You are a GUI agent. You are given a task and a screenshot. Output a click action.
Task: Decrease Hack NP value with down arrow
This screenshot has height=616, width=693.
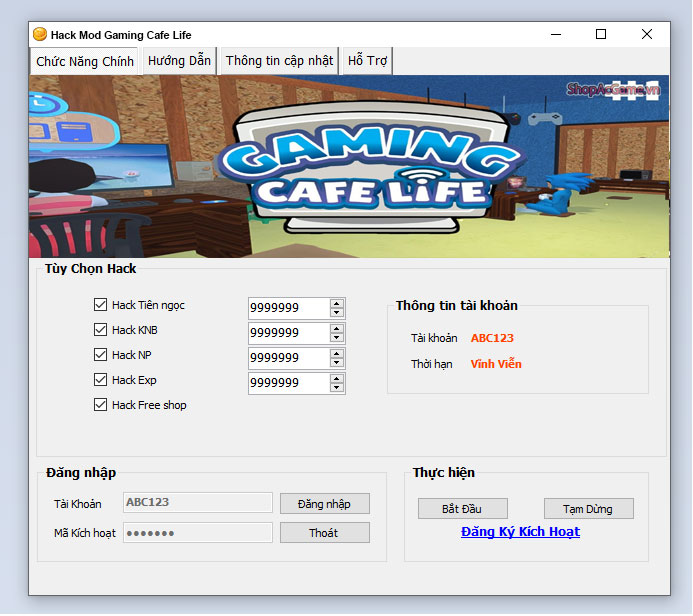(x=337, y=362)
